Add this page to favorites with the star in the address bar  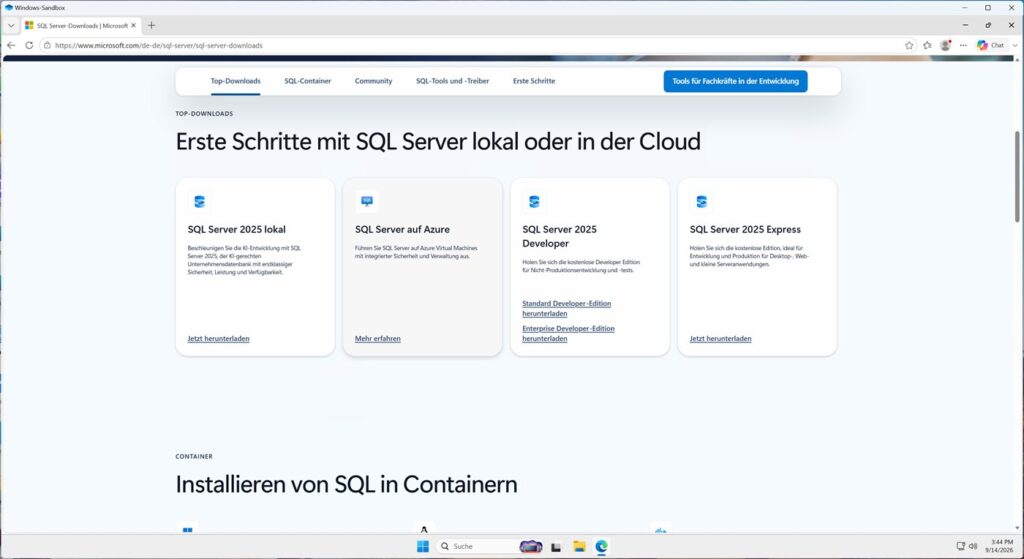(909, 45)
